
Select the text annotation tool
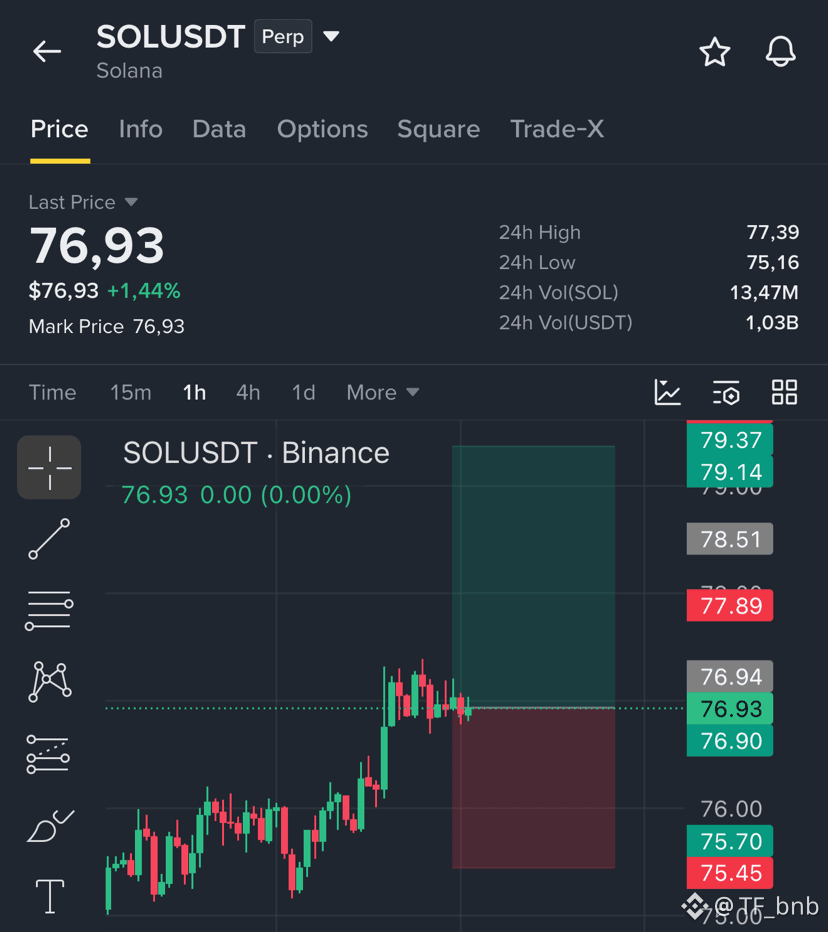point(50,896)
